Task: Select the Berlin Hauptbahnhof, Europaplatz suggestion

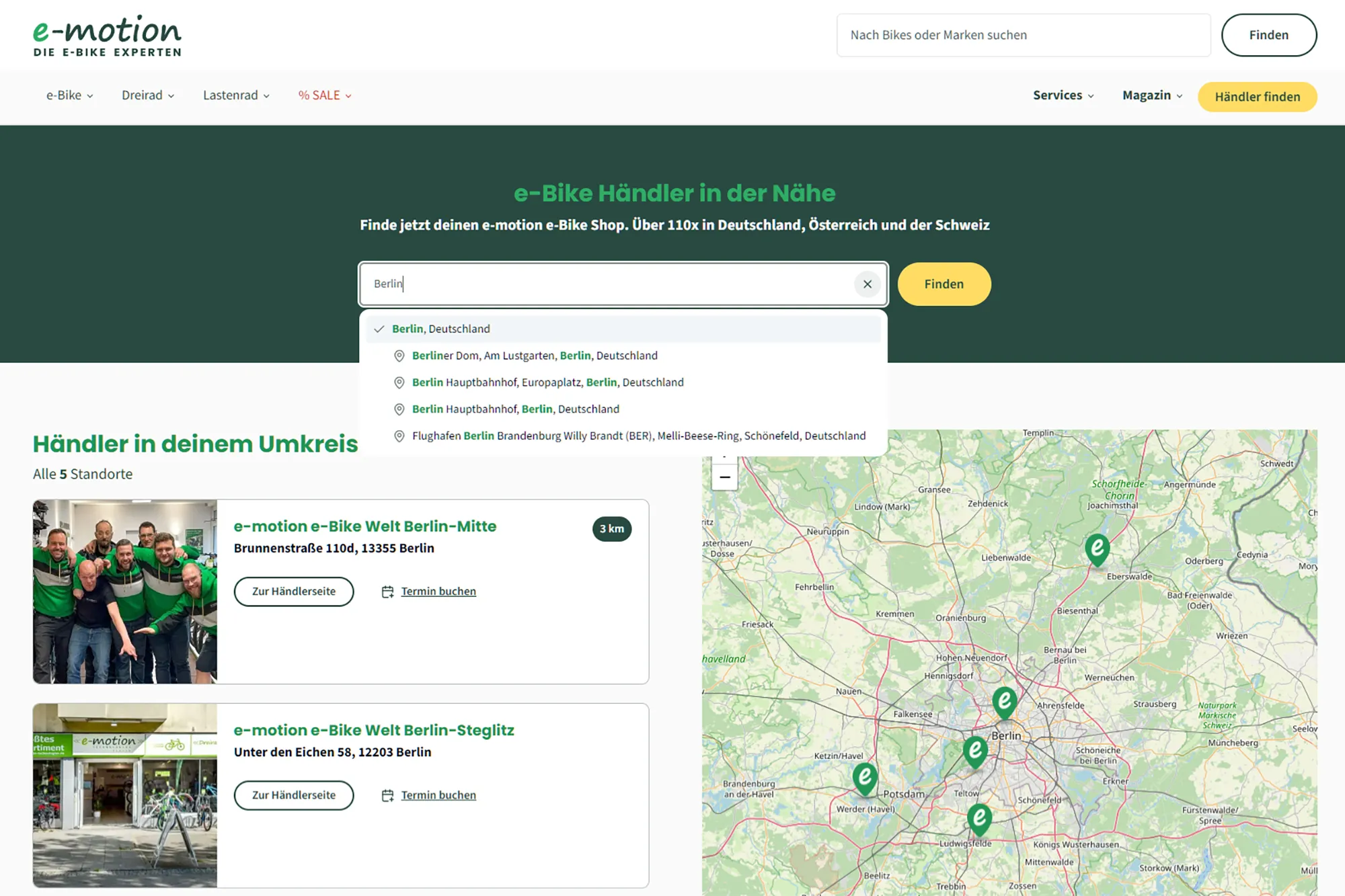Action: [547, 382]
